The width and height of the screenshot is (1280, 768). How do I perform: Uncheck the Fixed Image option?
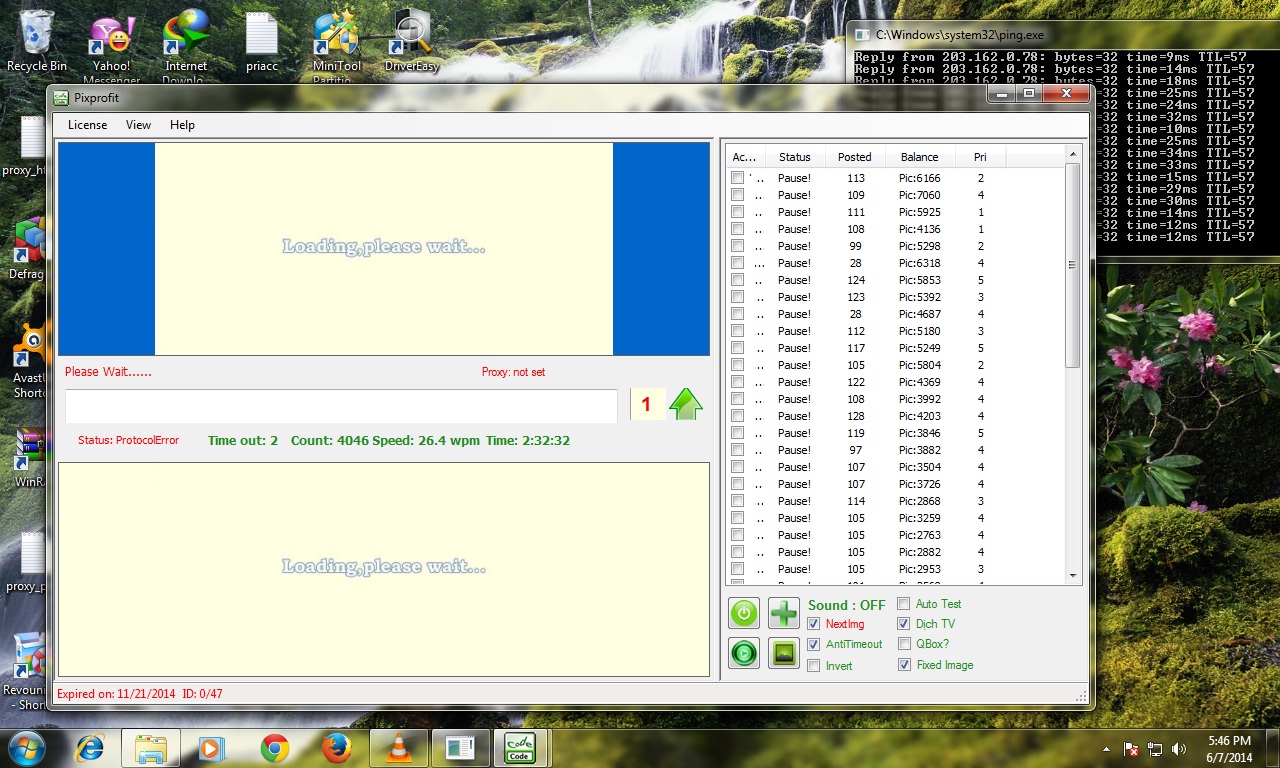(x=904, y=665)
